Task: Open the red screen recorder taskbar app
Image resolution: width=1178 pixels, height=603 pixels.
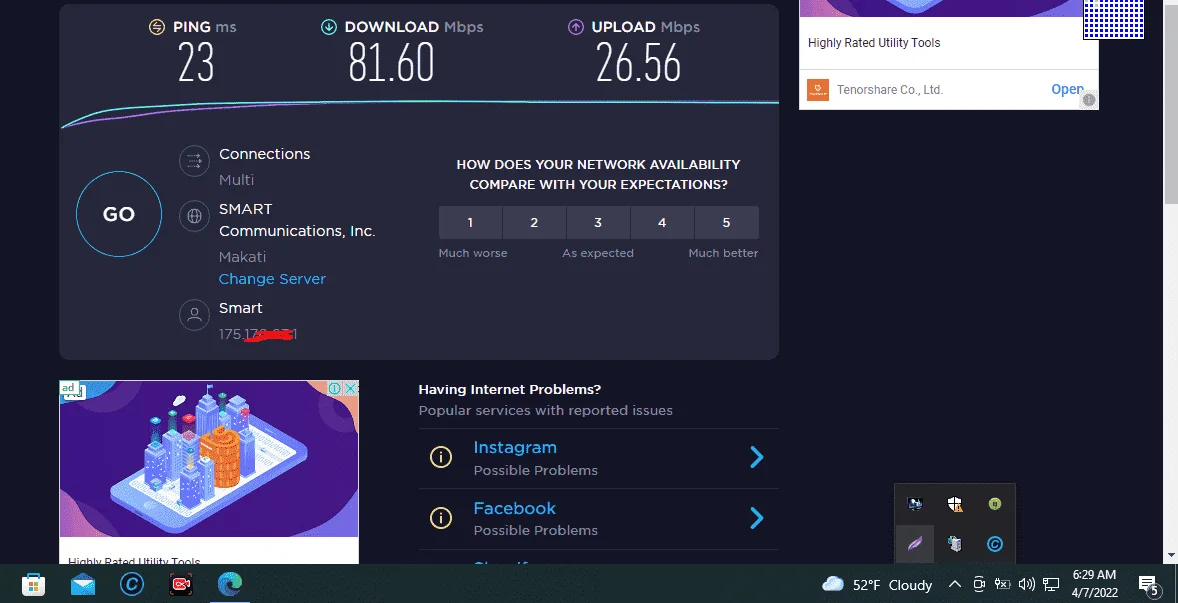Action: click(181, 584)
